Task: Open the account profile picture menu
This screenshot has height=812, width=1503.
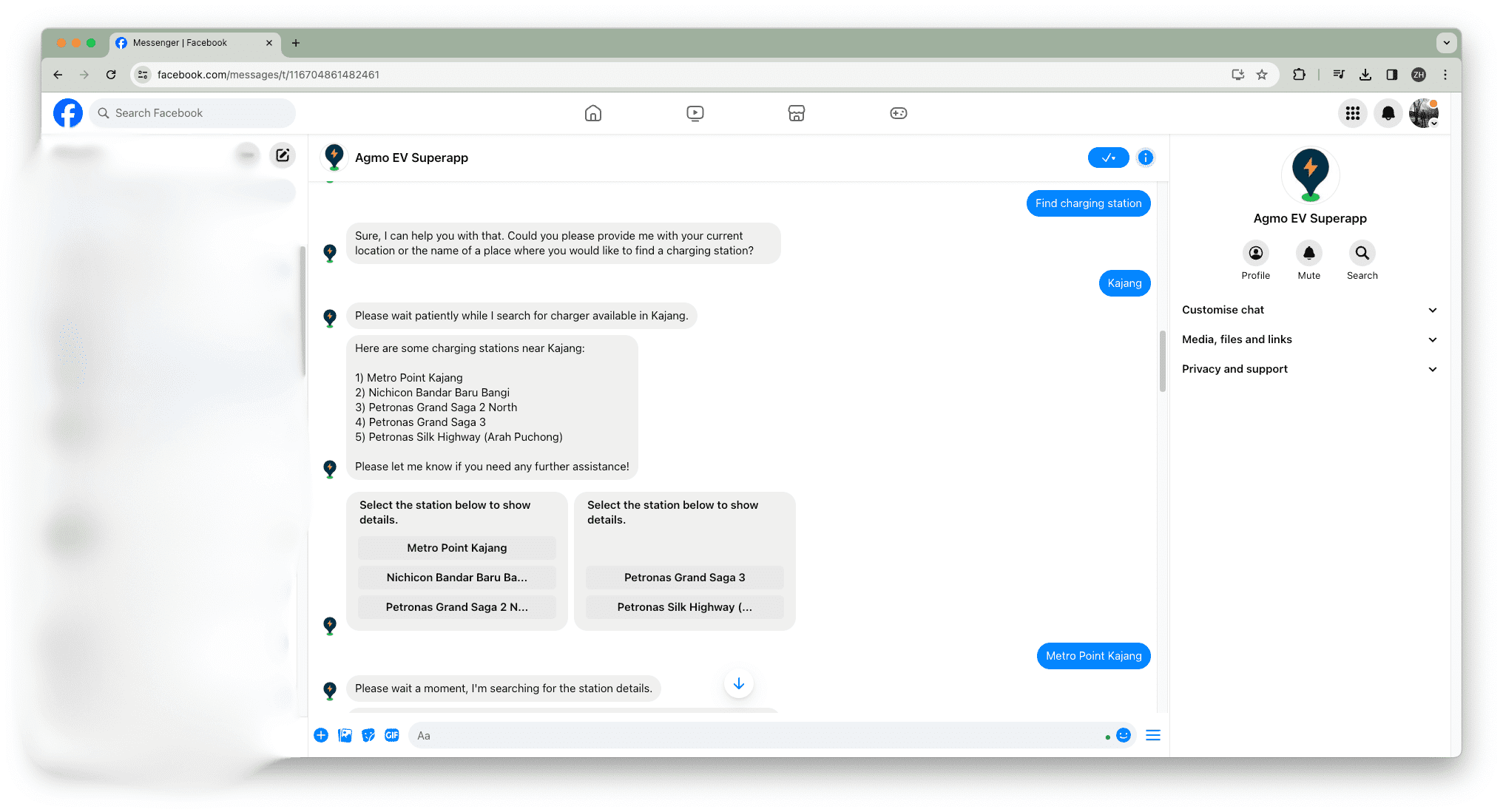Action: pos(1424,113)
